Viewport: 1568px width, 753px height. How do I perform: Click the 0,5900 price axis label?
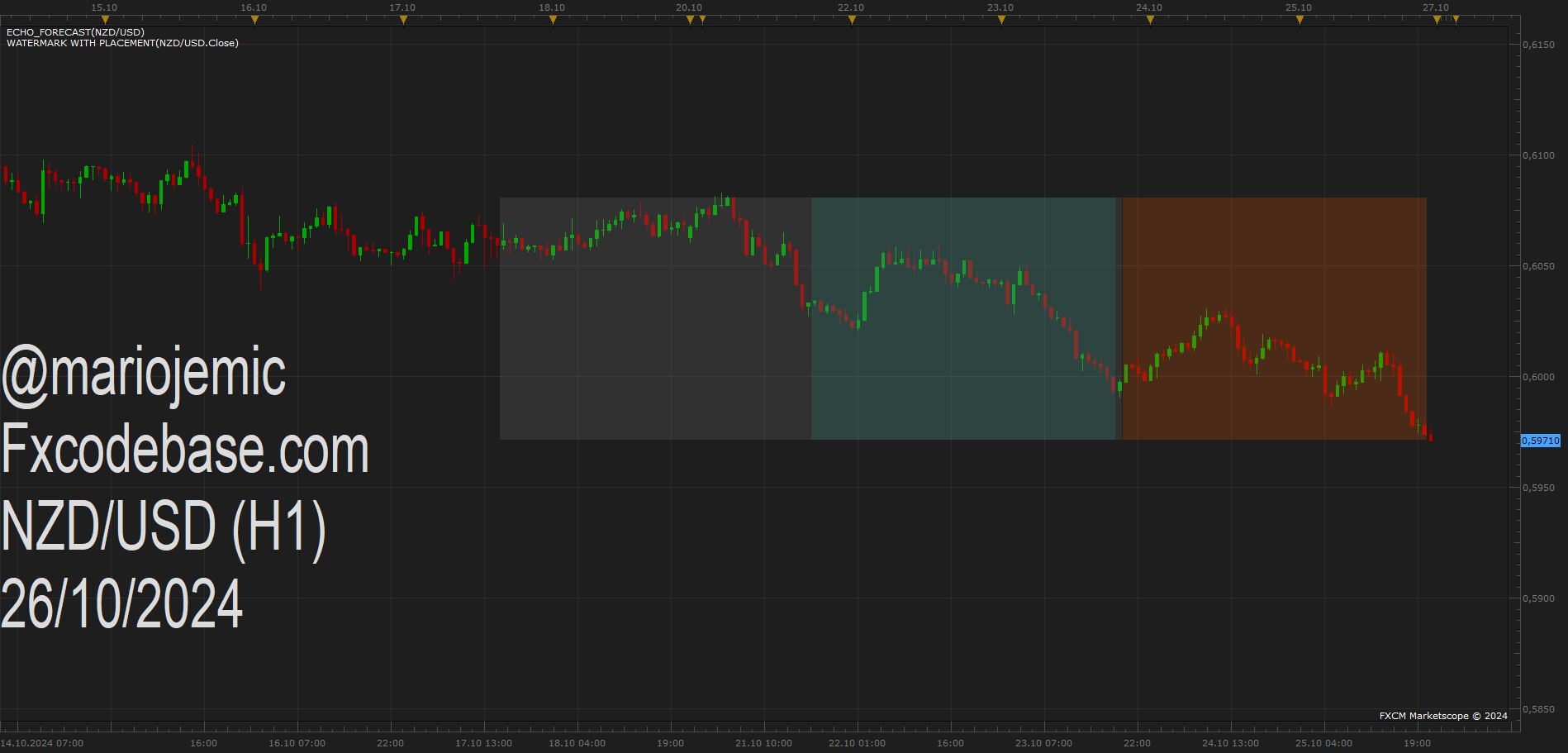(x=1538, y=598)
